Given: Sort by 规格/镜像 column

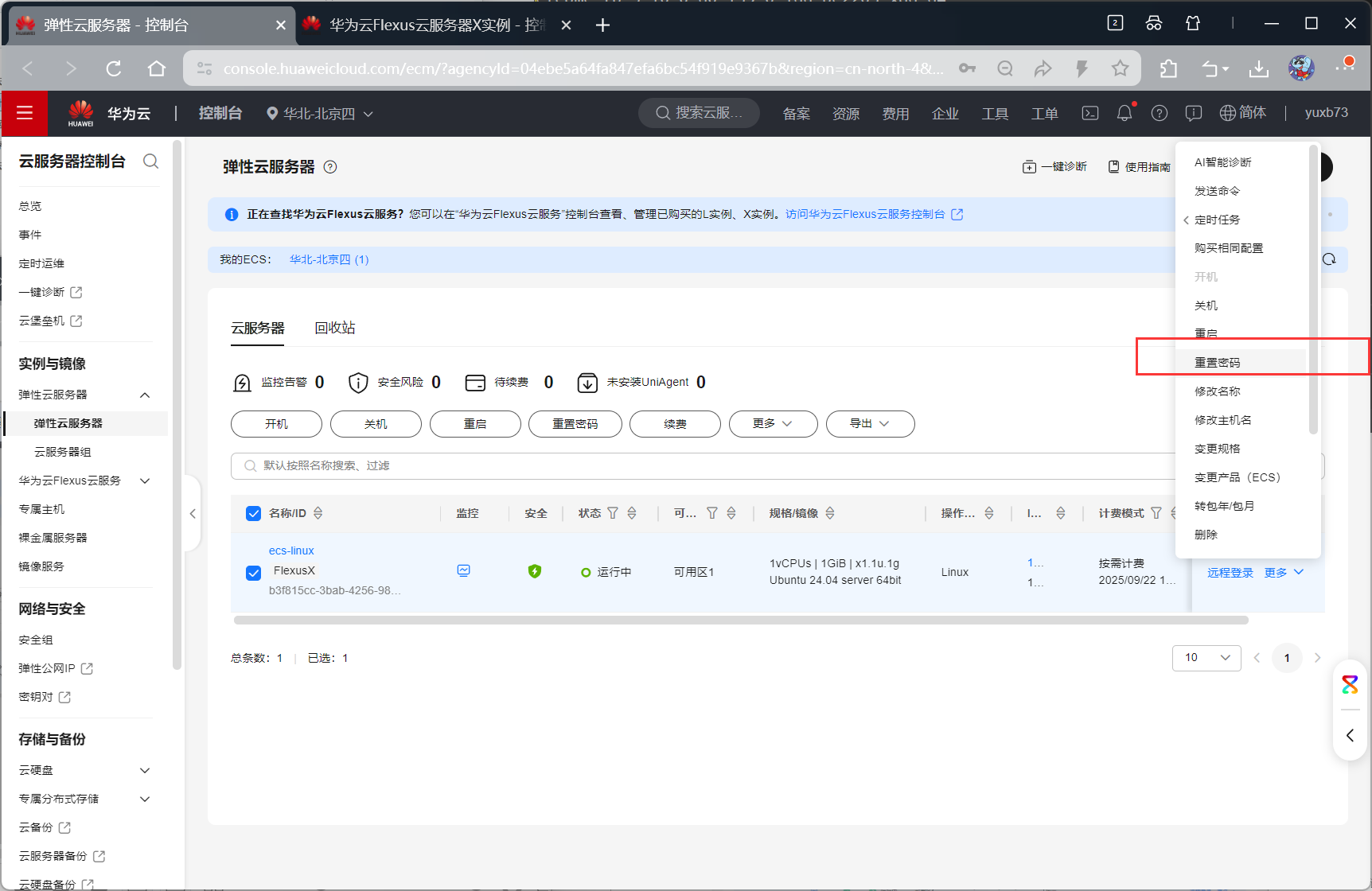Looking at the screenshot, I should (x=830, y=513).
